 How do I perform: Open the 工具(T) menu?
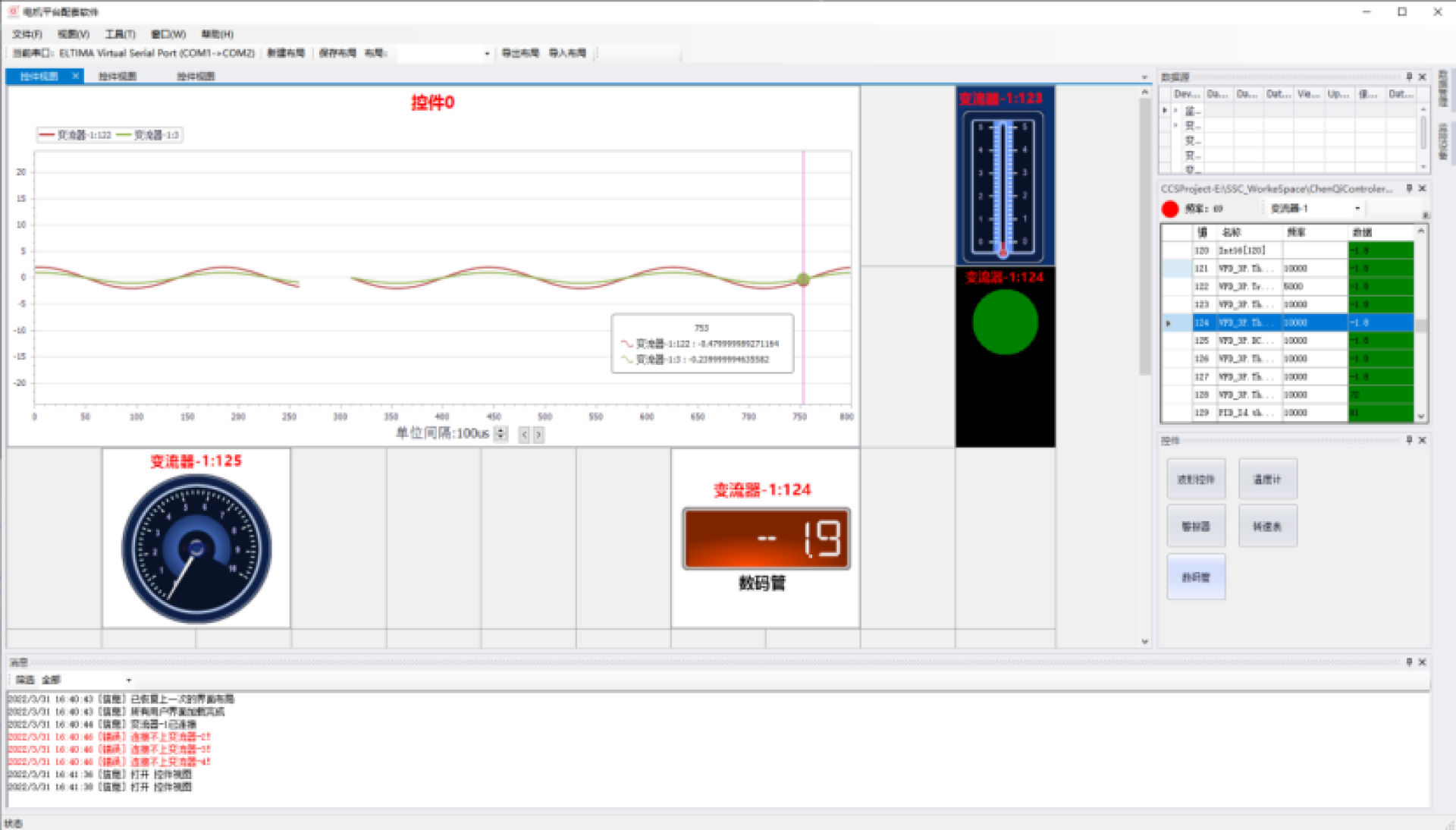(120, 34)
